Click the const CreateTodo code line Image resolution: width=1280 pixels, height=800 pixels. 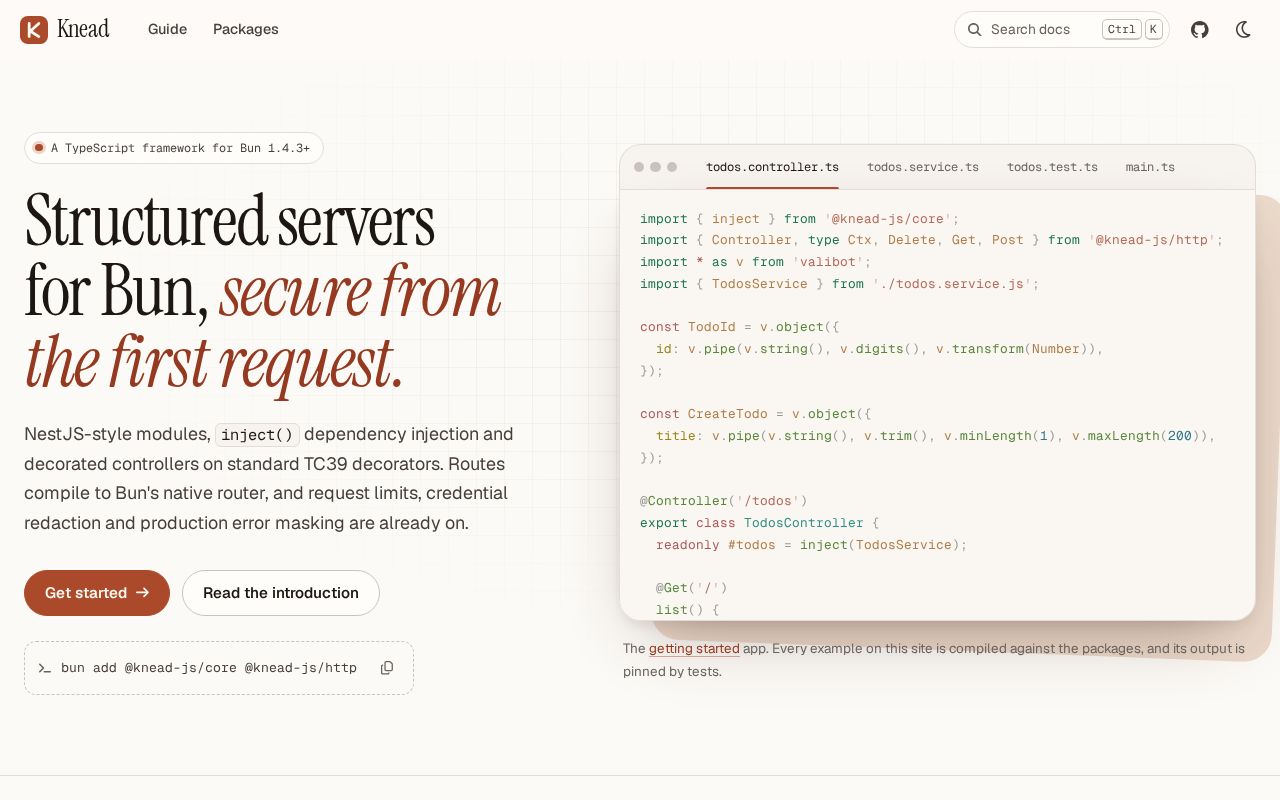click(756, 414)
